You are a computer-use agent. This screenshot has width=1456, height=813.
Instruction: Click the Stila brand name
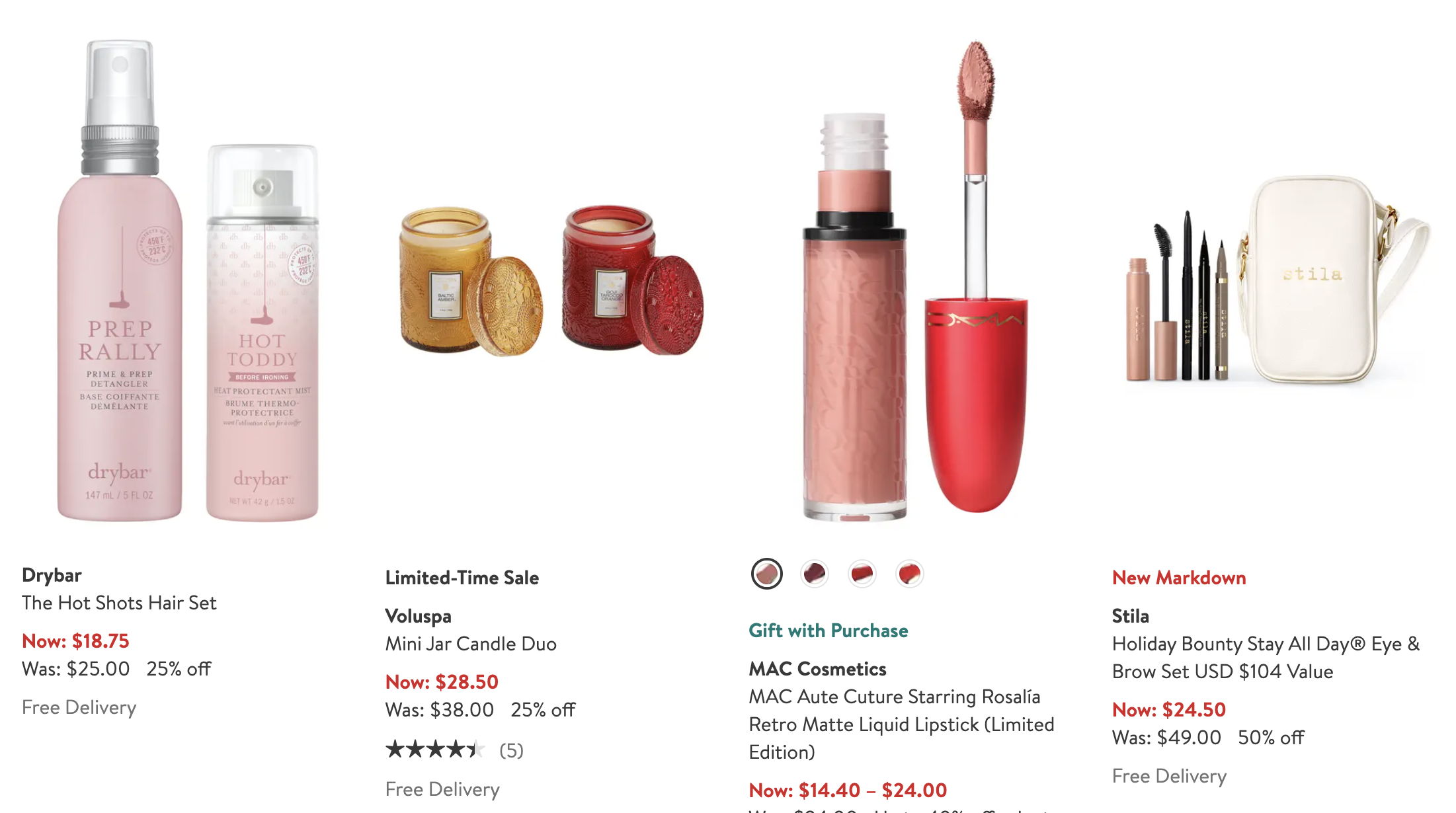point(1131,616)
